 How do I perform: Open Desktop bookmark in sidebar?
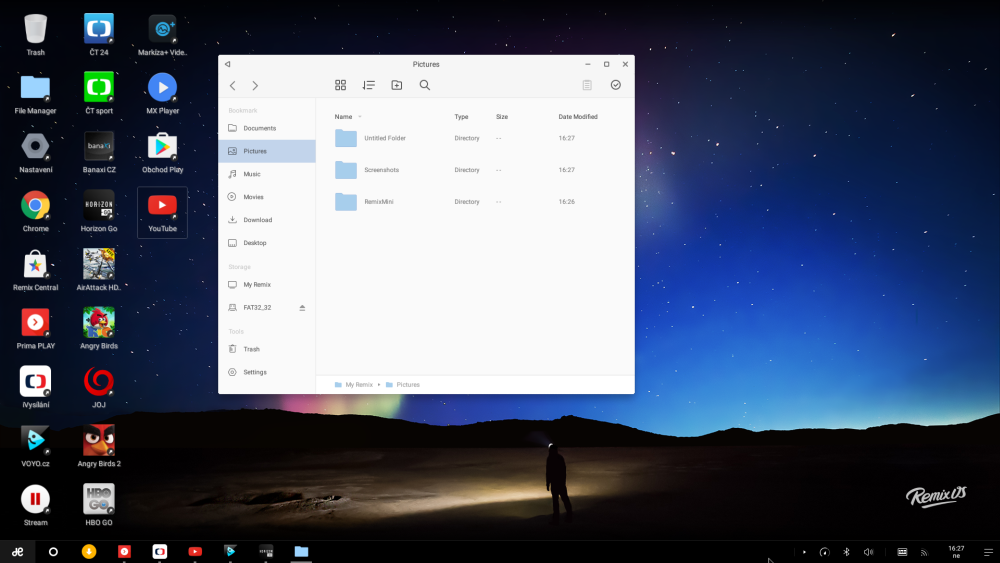(267, 243)
